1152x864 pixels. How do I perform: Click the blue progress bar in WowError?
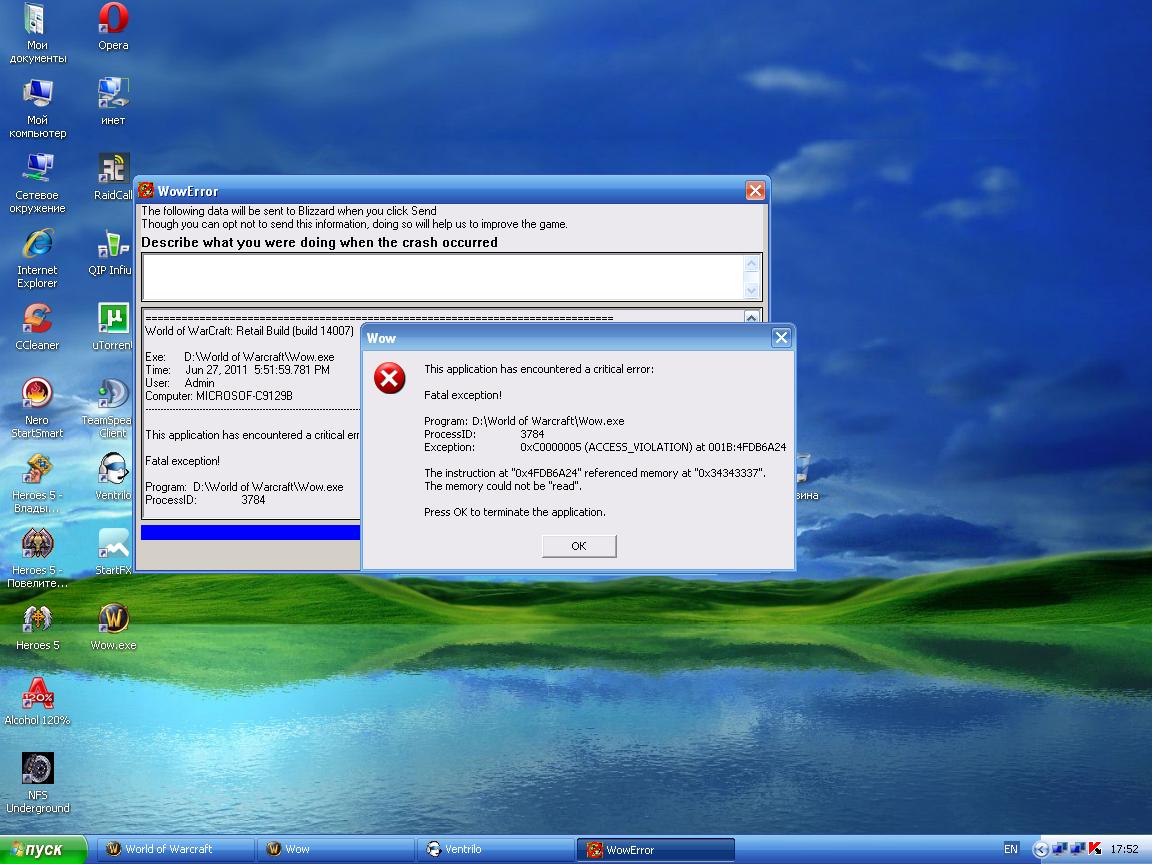point(251,533)
